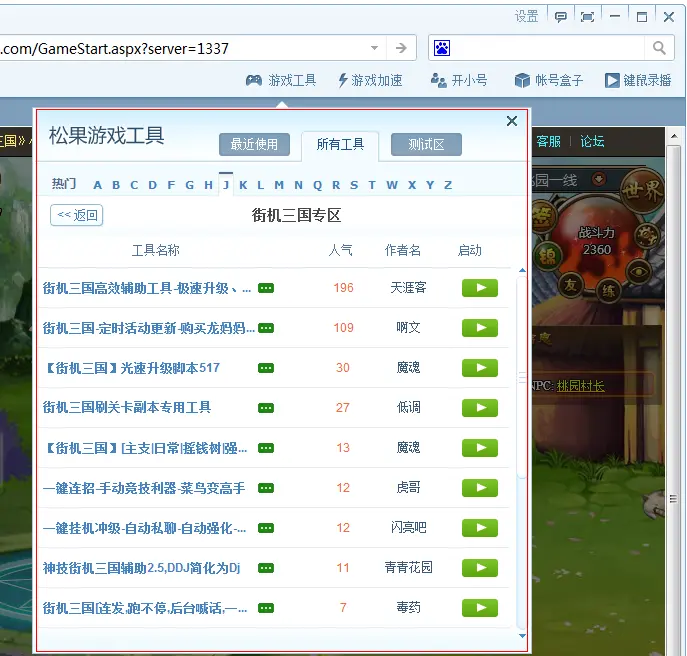Toggle the fullscreen icon in title bar
This screenshot has height=656, width=687.
[x=587, y=17]
